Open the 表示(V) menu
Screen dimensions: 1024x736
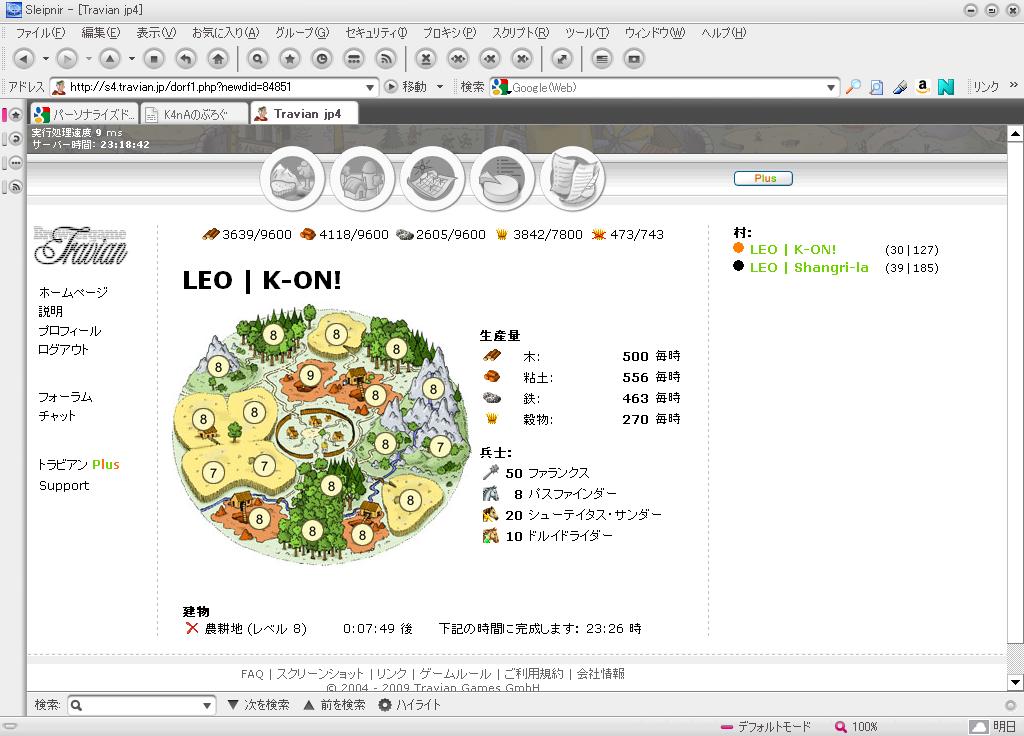[x=156, y=33]
